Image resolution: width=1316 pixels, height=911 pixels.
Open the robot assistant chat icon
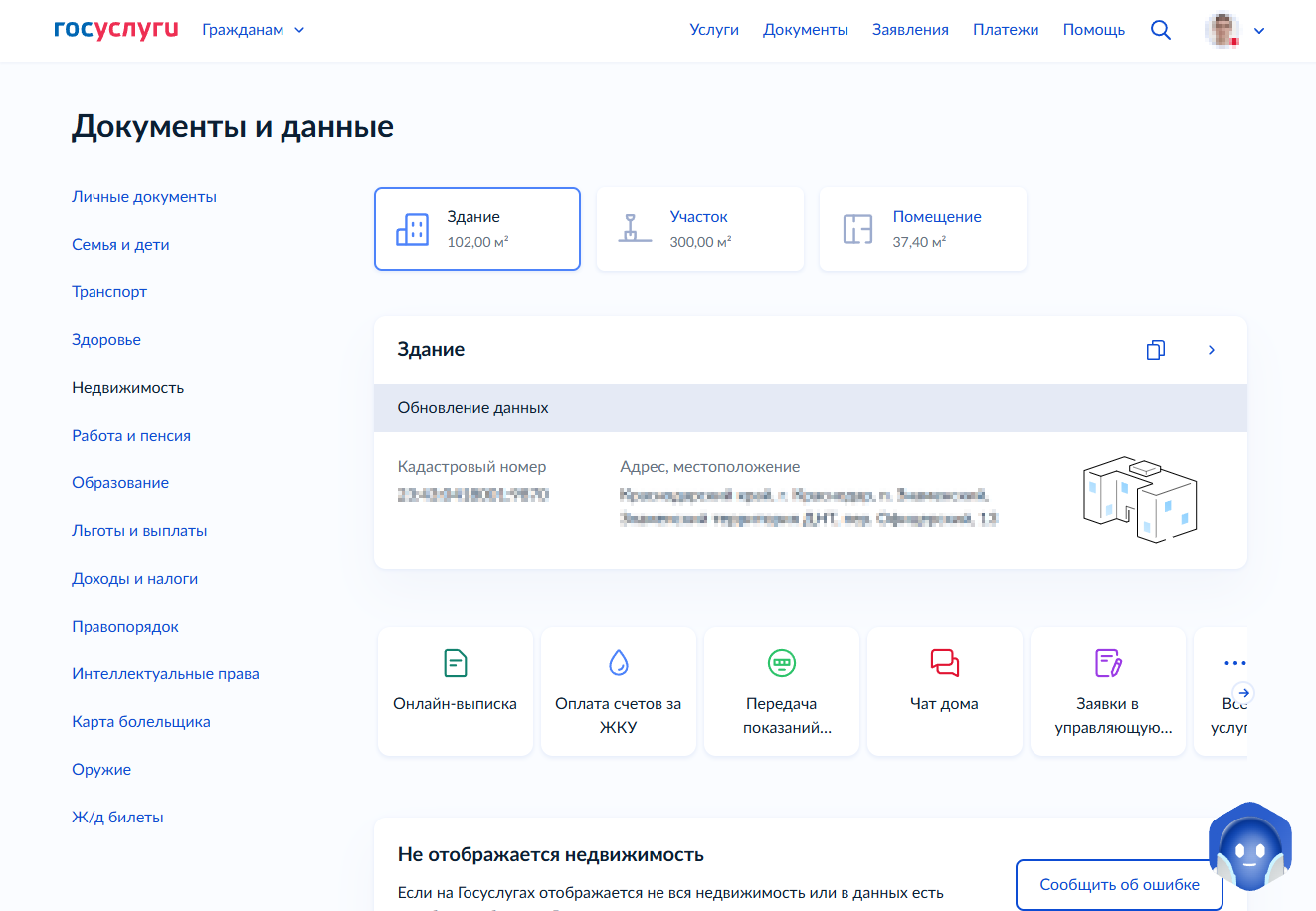(1250, 847)
